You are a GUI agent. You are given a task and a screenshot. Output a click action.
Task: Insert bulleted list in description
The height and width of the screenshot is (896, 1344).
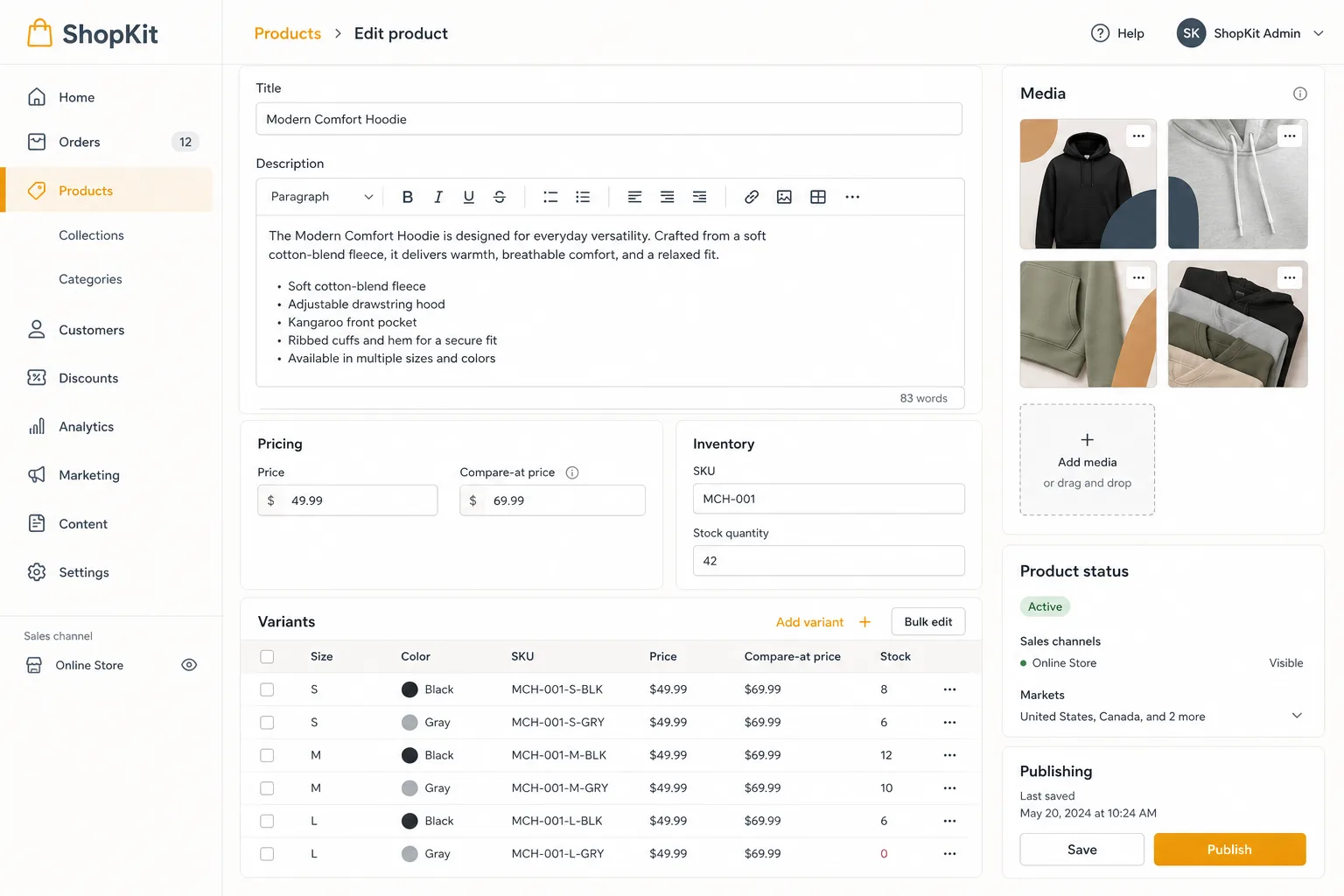click(583, 197)
